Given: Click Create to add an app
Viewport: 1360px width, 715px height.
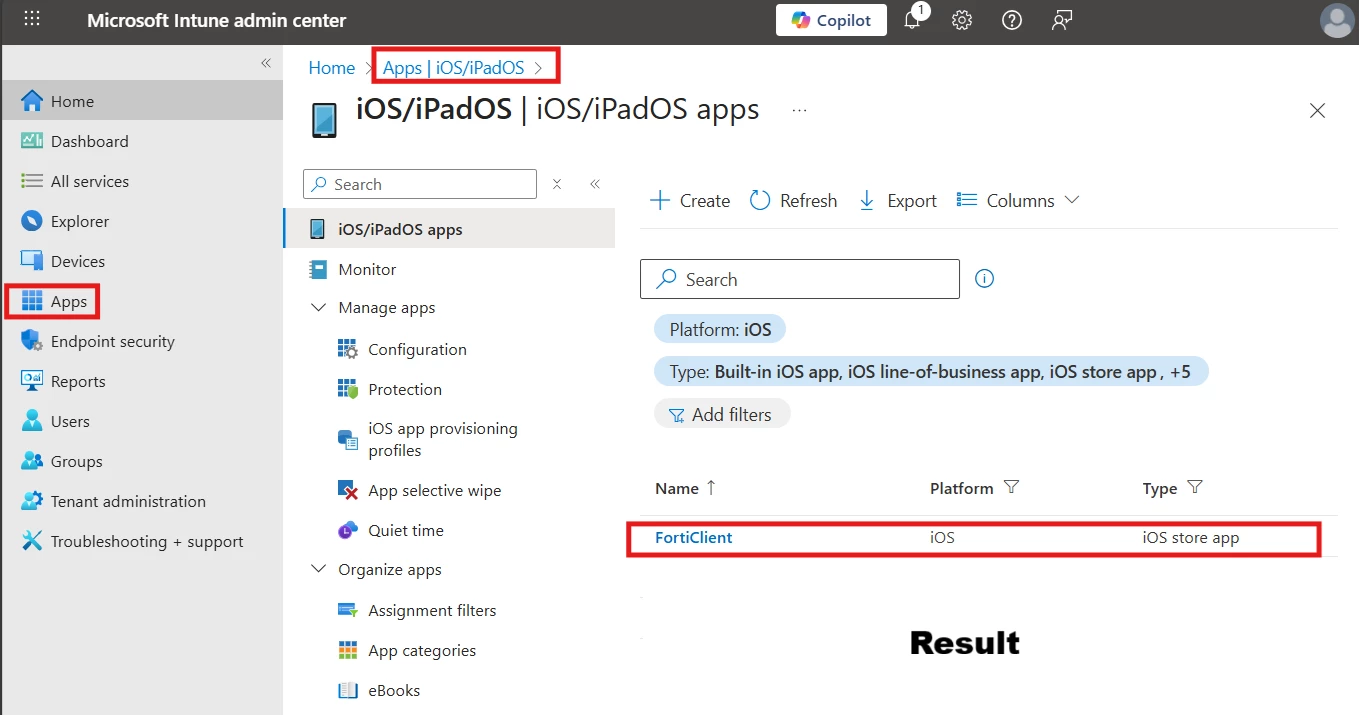Looking at the screenshot, I should pyautogui.click(x=690, y=200).
